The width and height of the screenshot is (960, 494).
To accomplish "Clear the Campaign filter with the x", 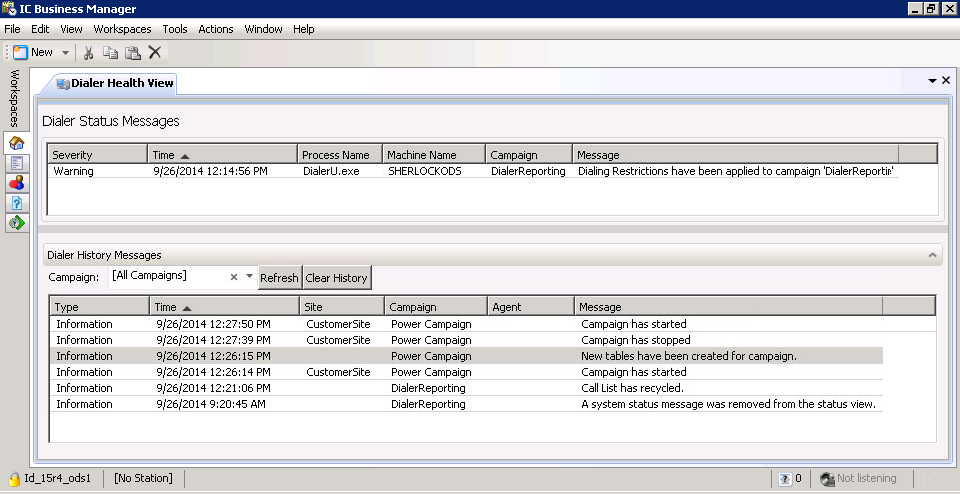I will pyautogui.click(x=234, y=277).
